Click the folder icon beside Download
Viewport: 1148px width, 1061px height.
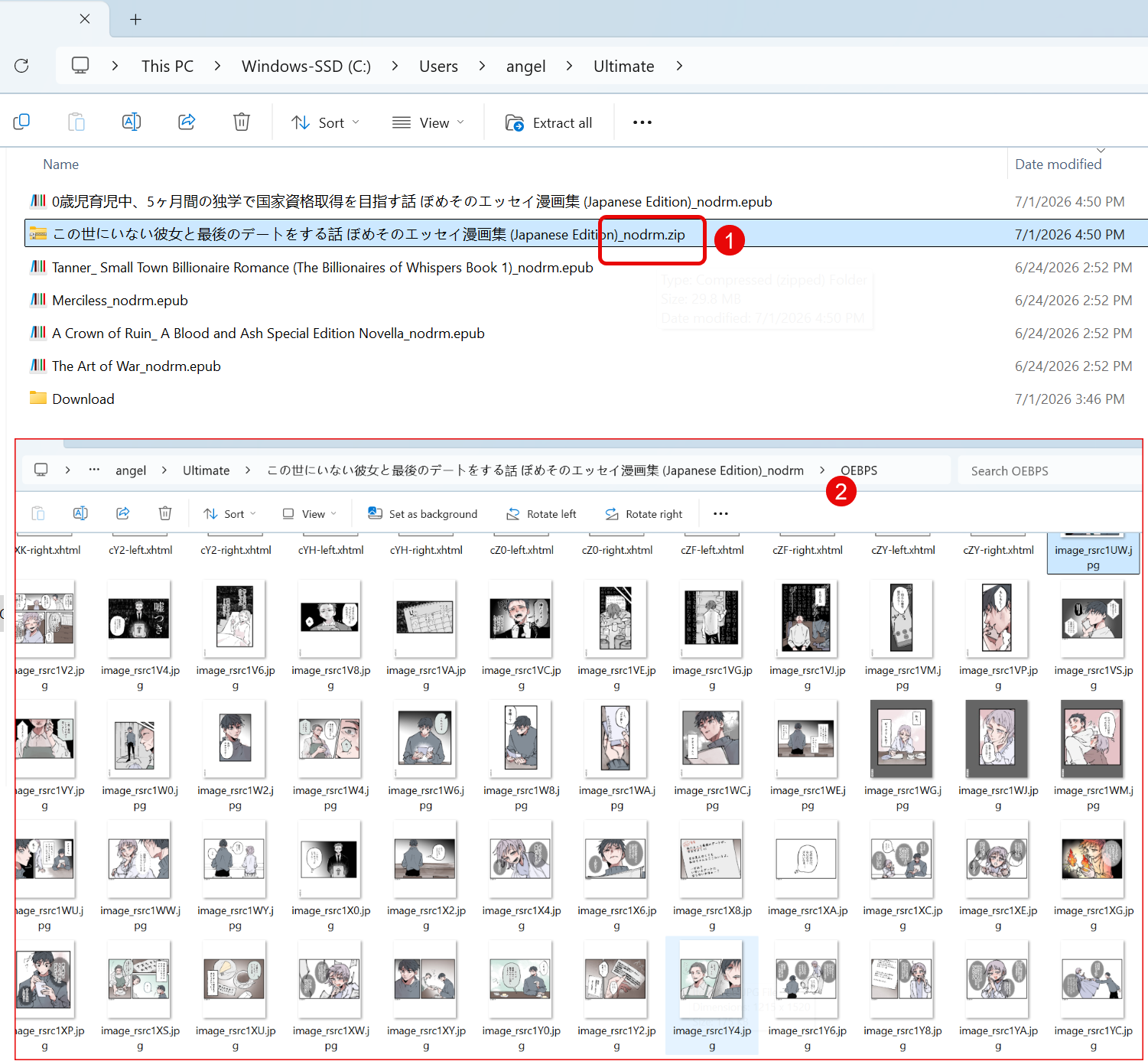pos(38,398)
